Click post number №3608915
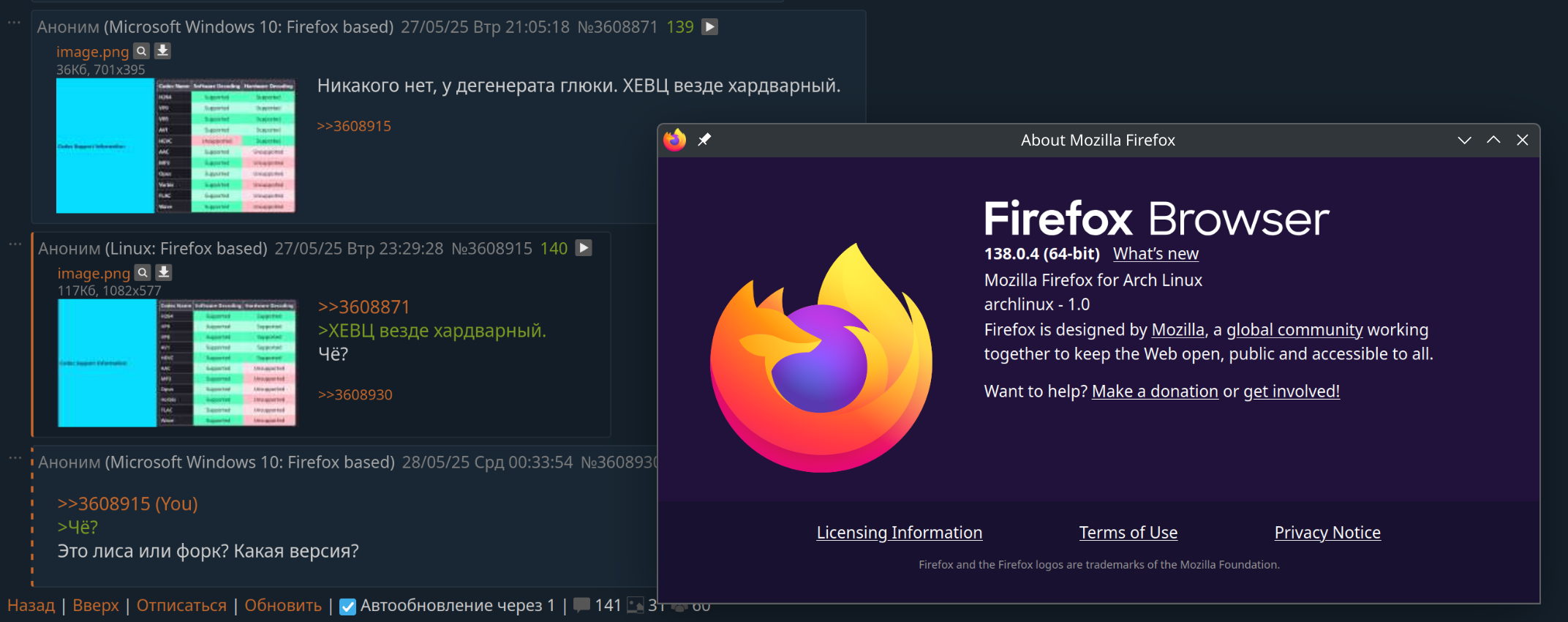Viewport: 1568px width, 622px height. click(x=491, y=249)
